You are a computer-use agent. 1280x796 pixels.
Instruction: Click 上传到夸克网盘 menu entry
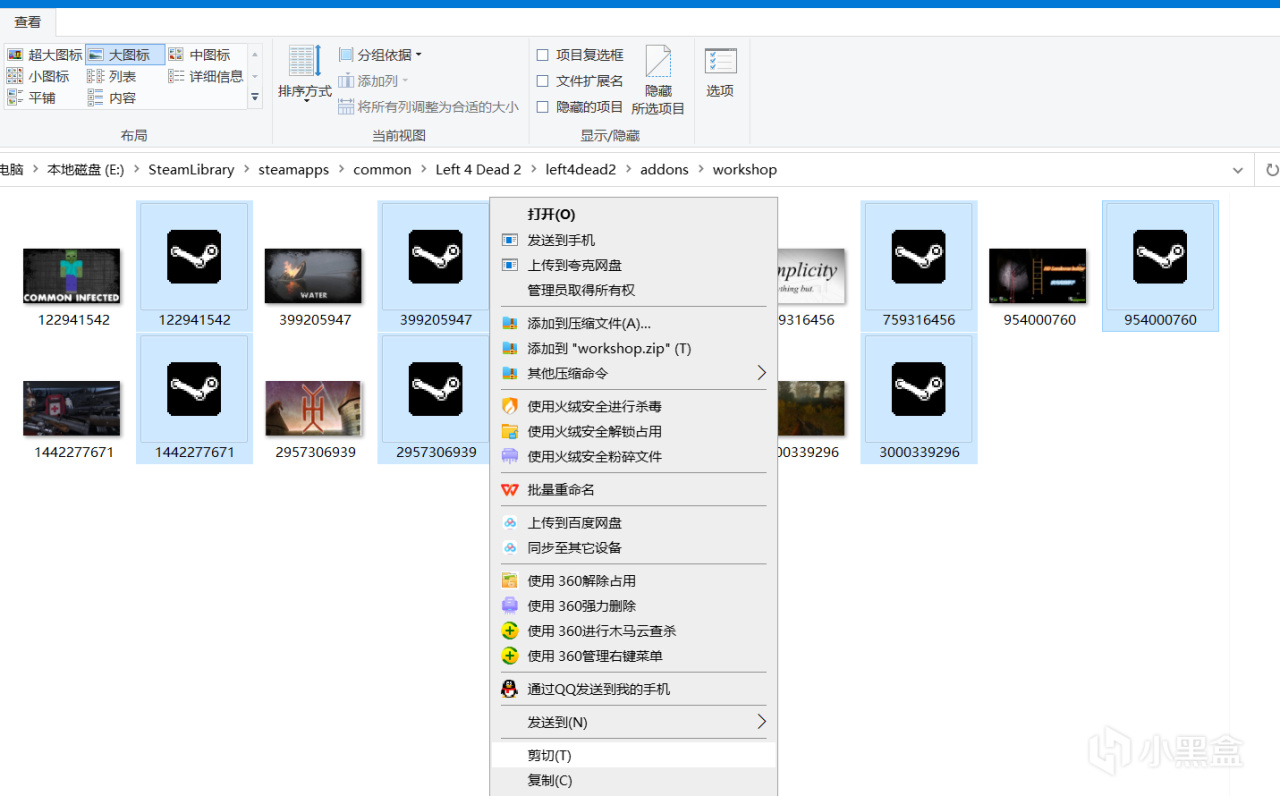(633, 265)
